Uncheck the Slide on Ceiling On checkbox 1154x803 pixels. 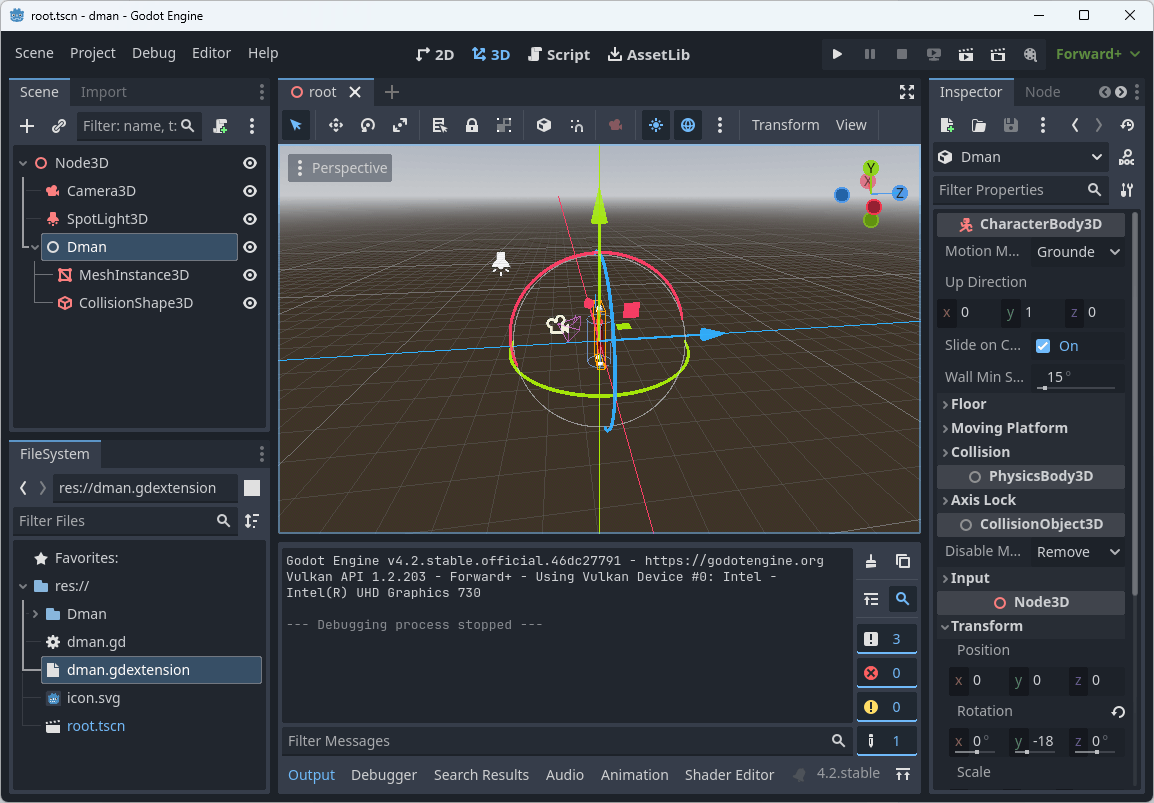click(1043, 346)
